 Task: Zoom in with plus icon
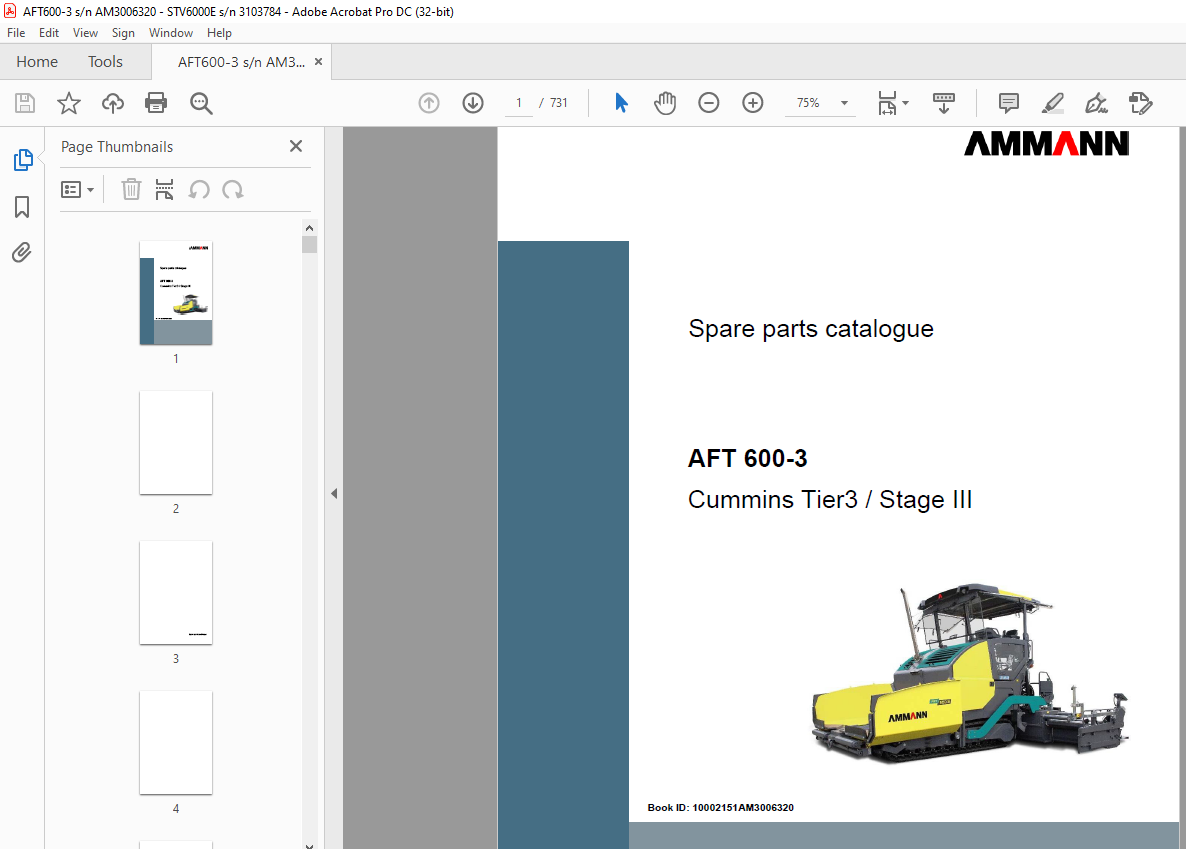point(753,103)
